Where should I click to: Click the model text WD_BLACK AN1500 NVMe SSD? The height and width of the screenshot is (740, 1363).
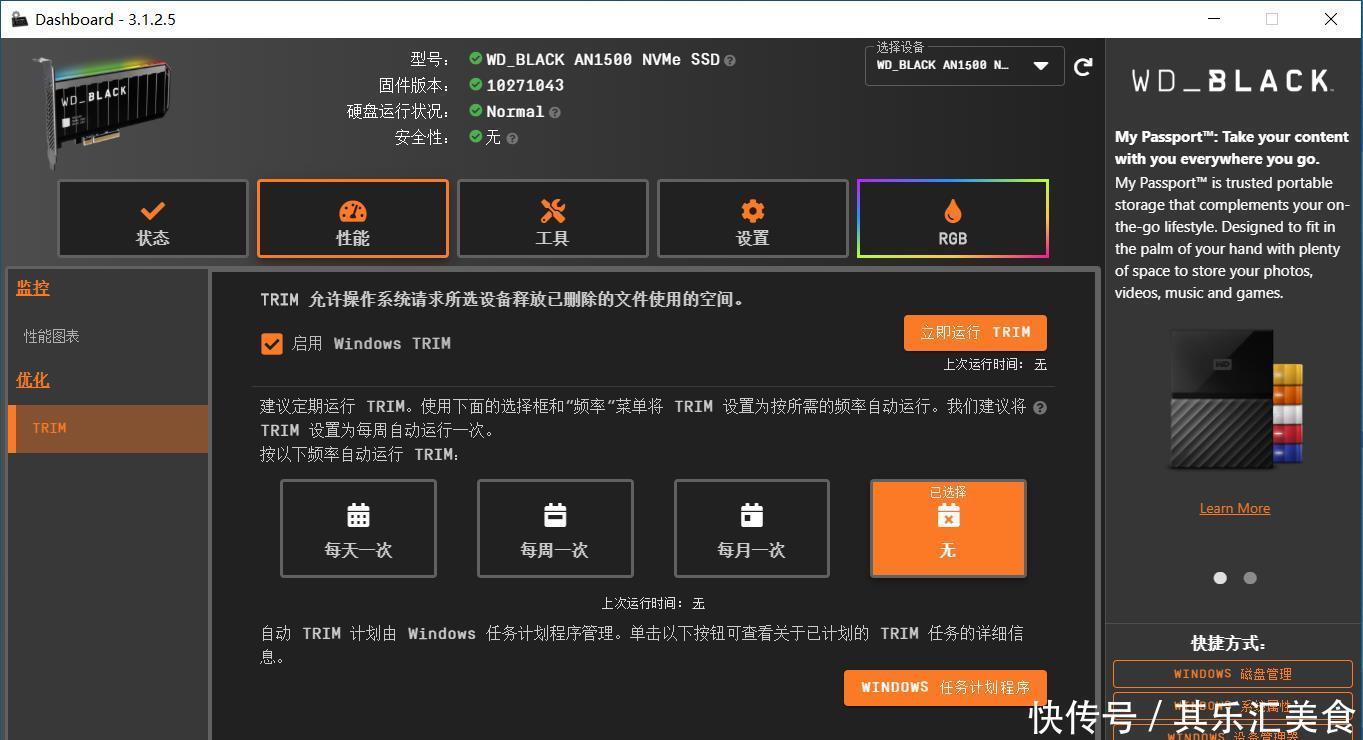click(603, 60)
